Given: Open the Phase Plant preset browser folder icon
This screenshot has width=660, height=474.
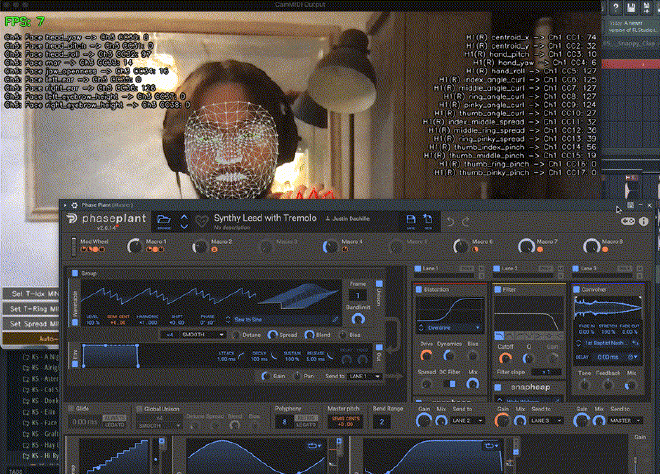Looking at the screenshot, I should coord(164,219).
